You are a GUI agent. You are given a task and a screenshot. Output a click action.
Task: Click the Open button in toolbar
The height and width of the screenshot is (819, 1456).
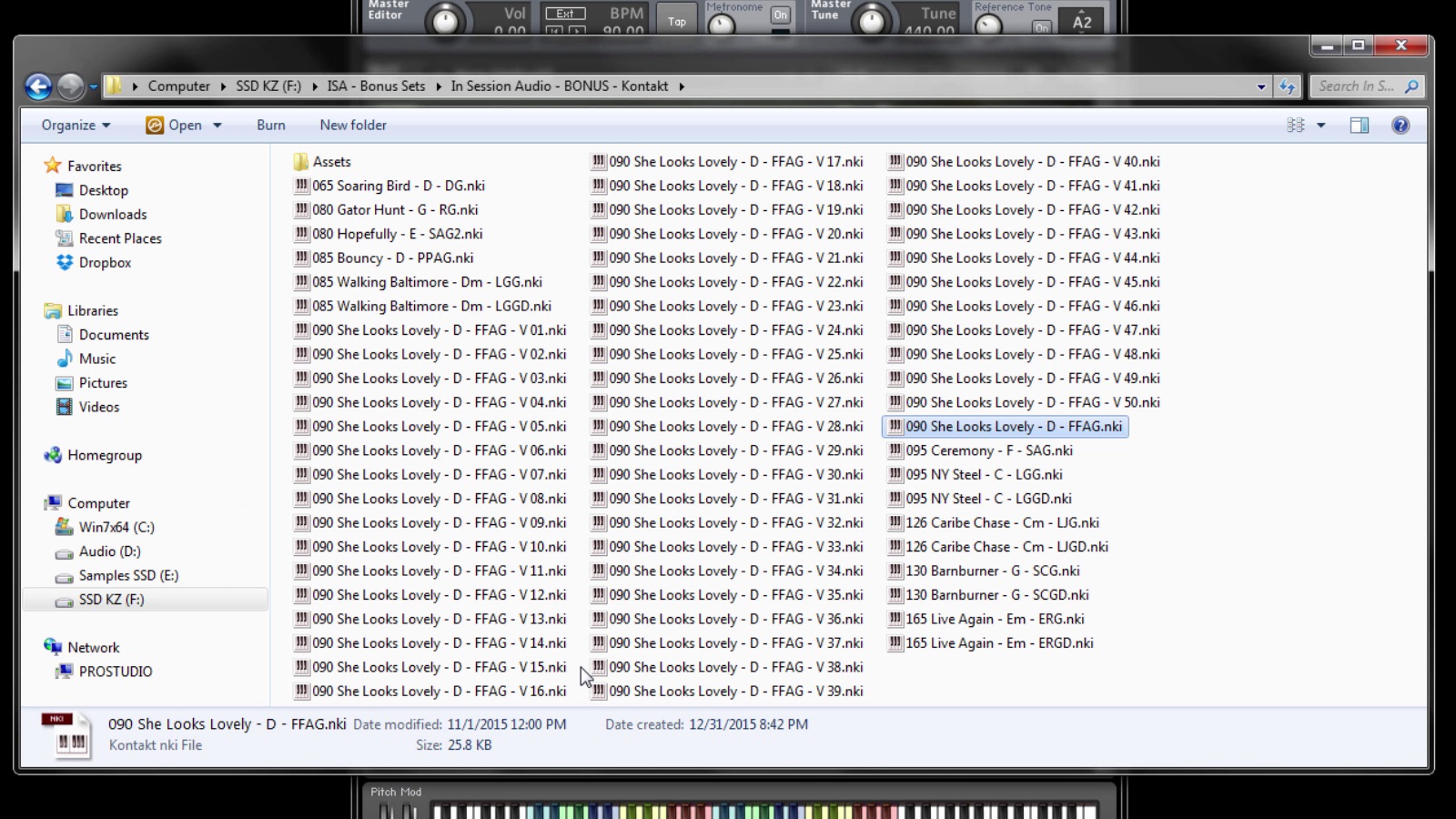click(x=175, y=126)
